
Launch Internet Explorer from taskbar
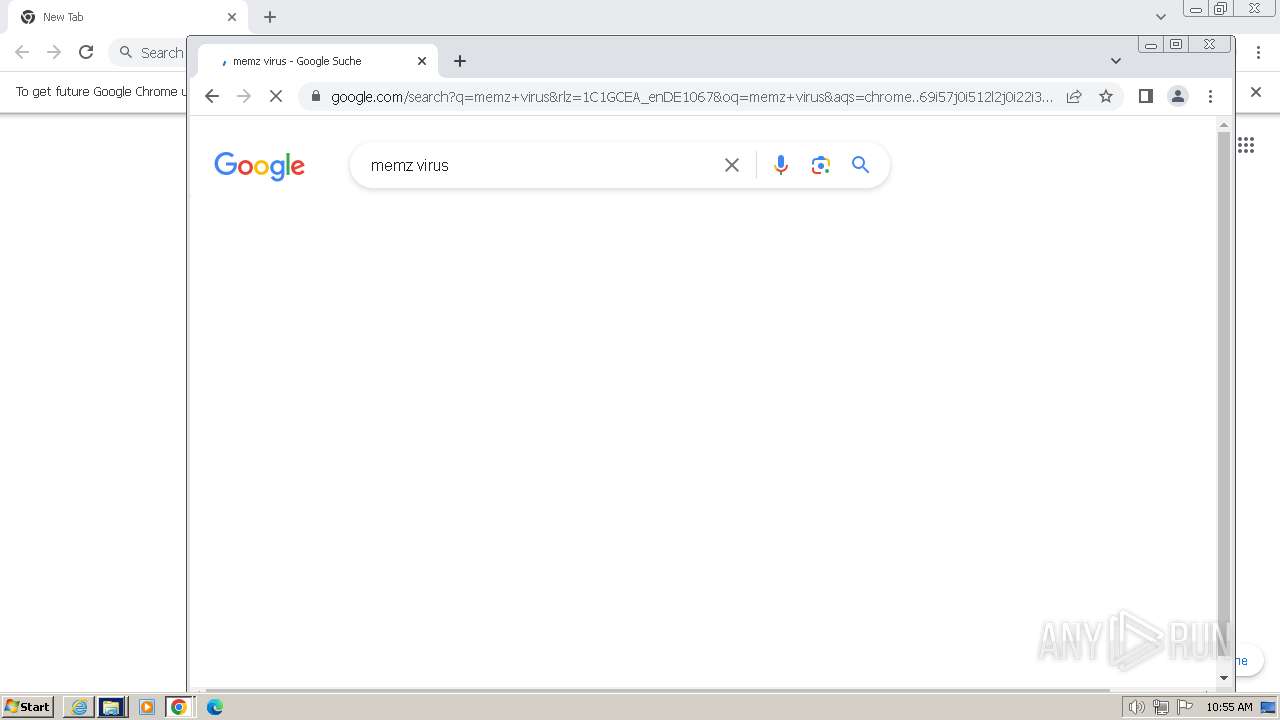tap(79, 707)
